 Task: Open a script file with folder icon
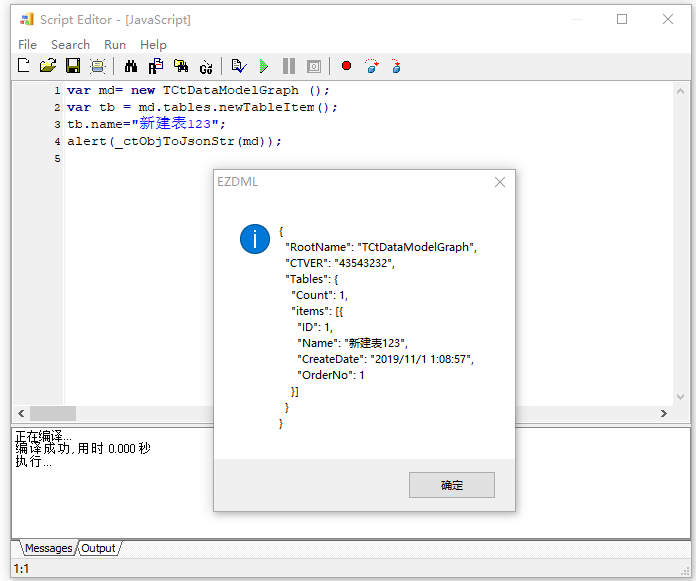48,66
